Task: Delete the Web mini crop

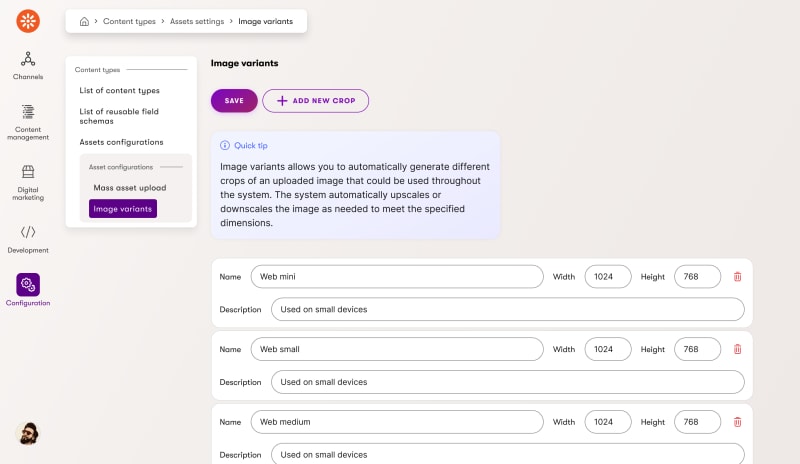Action: pyautogui.click(x=737, y=277)
